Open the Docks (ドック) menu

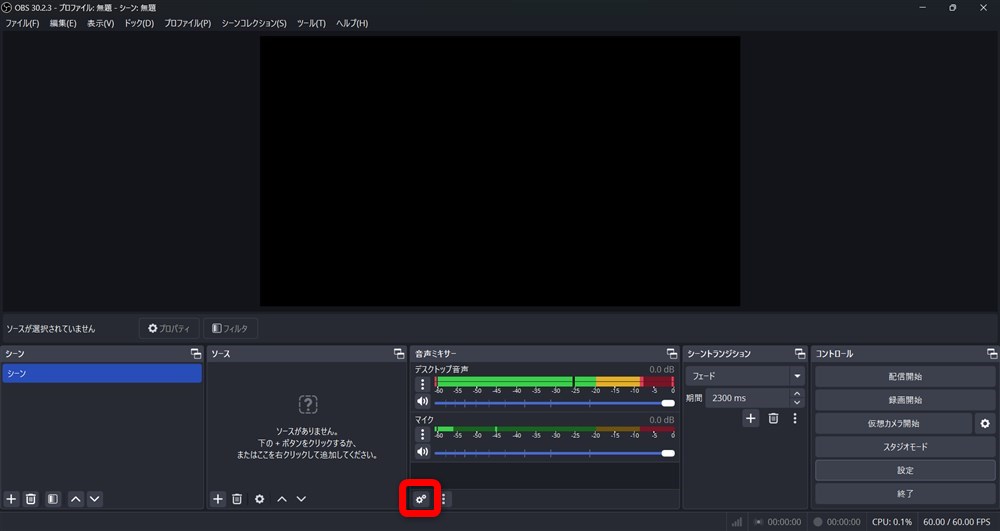[139, 23]
